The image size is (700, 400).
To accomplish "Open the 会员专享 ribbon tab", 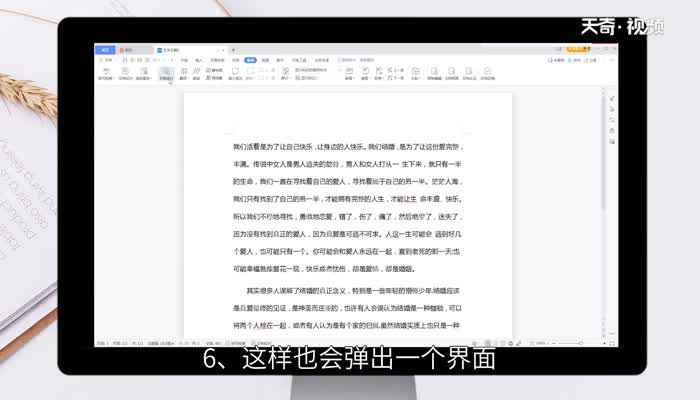I will click(322, 60).
